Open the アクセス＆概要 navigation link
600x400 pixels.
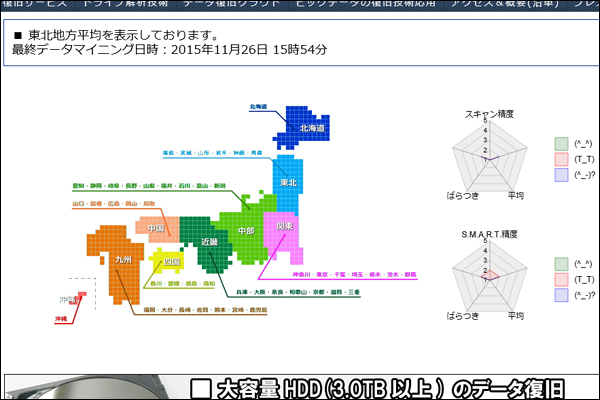pyautogui.click(x=499, y=4)
